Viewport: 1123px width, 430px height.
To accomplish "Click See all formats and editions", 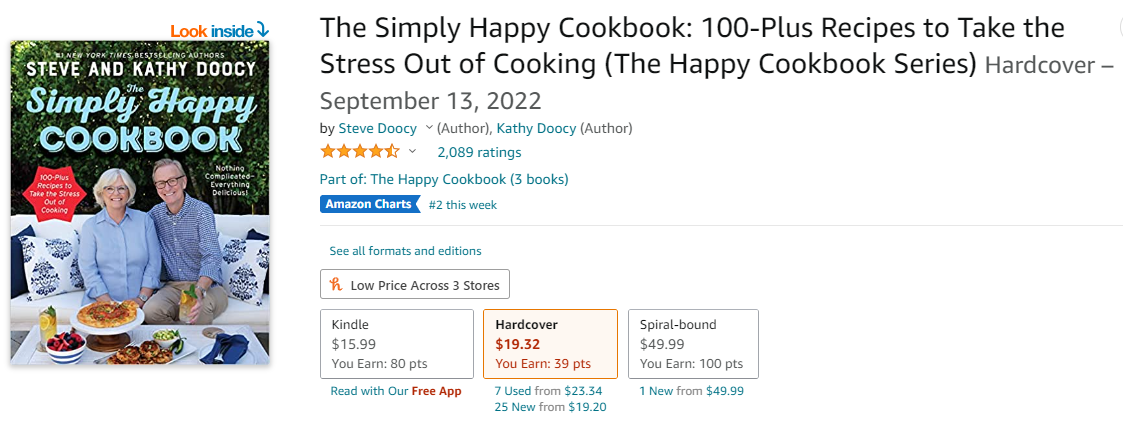I will click(405, 251).
